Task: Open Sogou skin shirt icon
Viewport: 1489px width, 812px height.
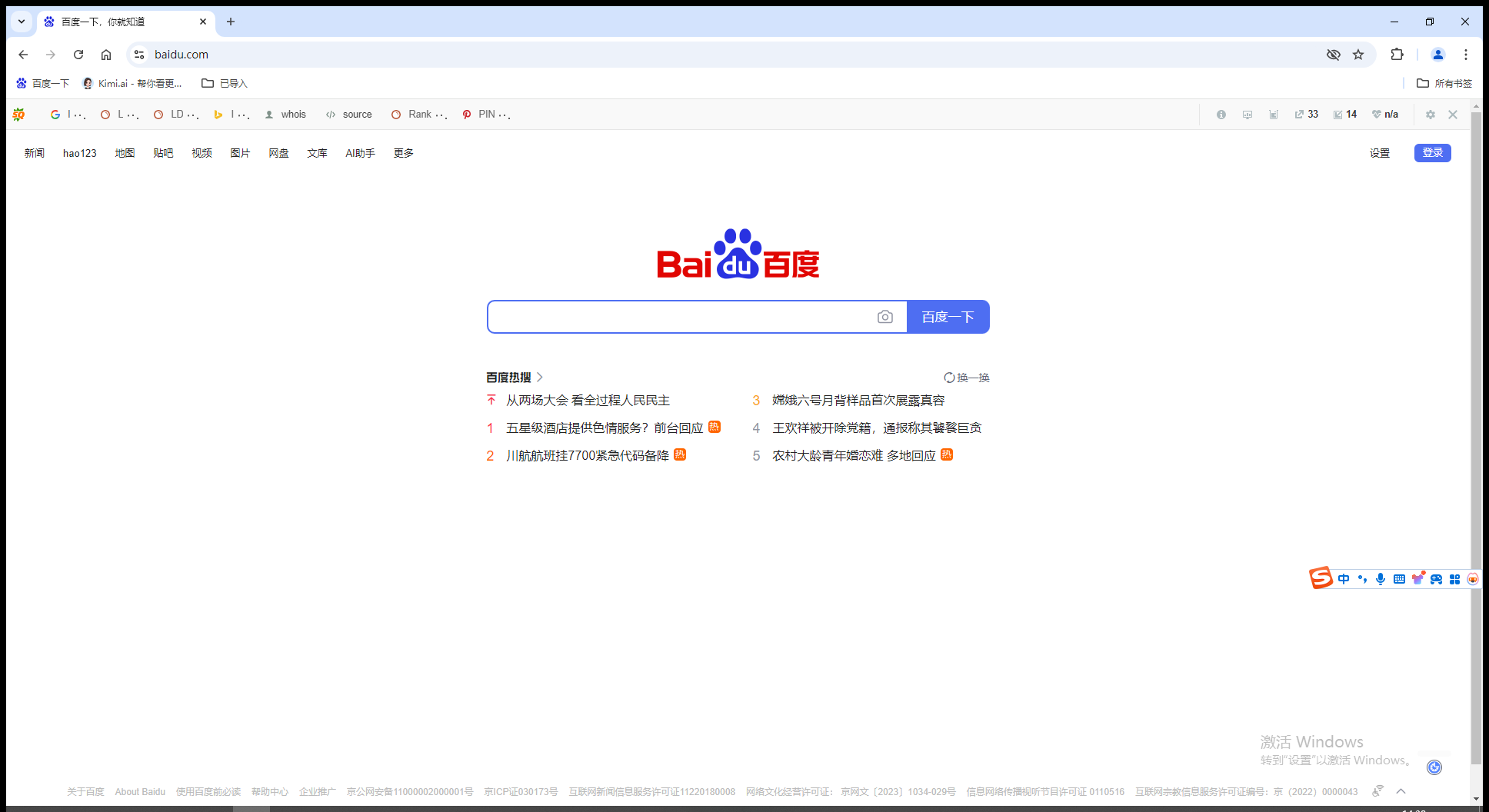Action: coord(1417,578)
